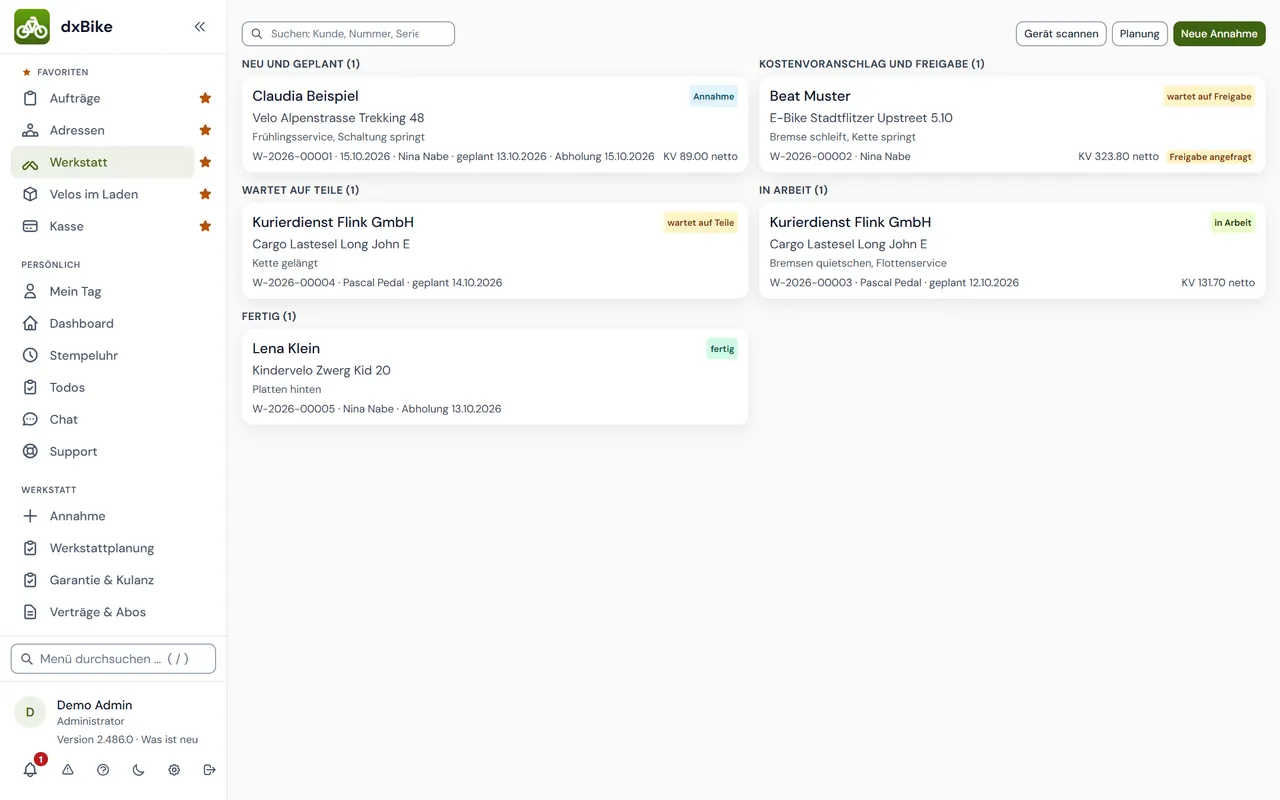Open Beat Muster order card
Viewport: 1280px width, 800px height.
[1012, 125]
